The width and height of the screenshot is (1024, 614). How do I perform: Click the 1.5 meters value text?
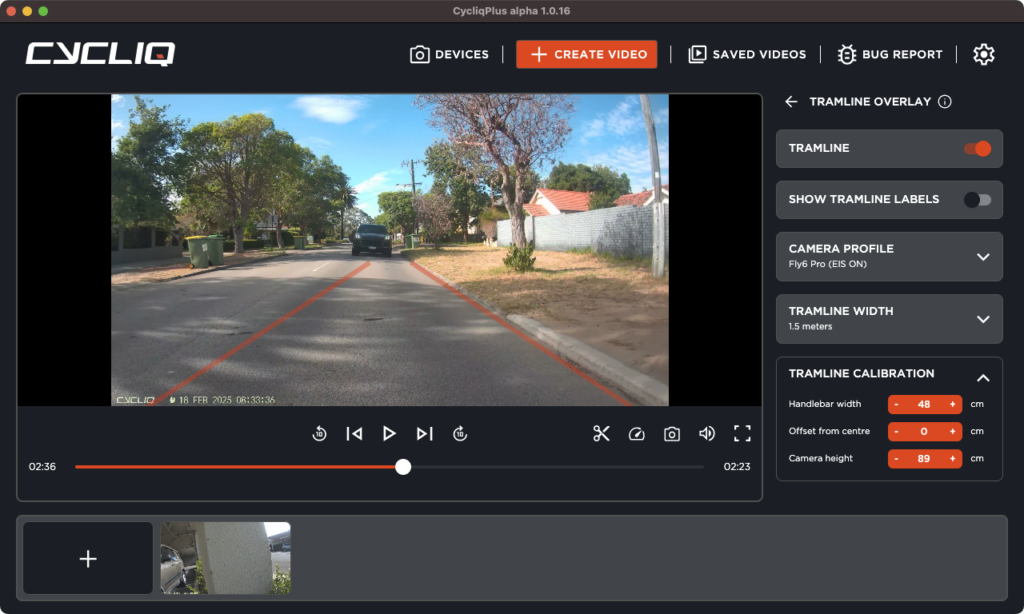click(810, 327)
